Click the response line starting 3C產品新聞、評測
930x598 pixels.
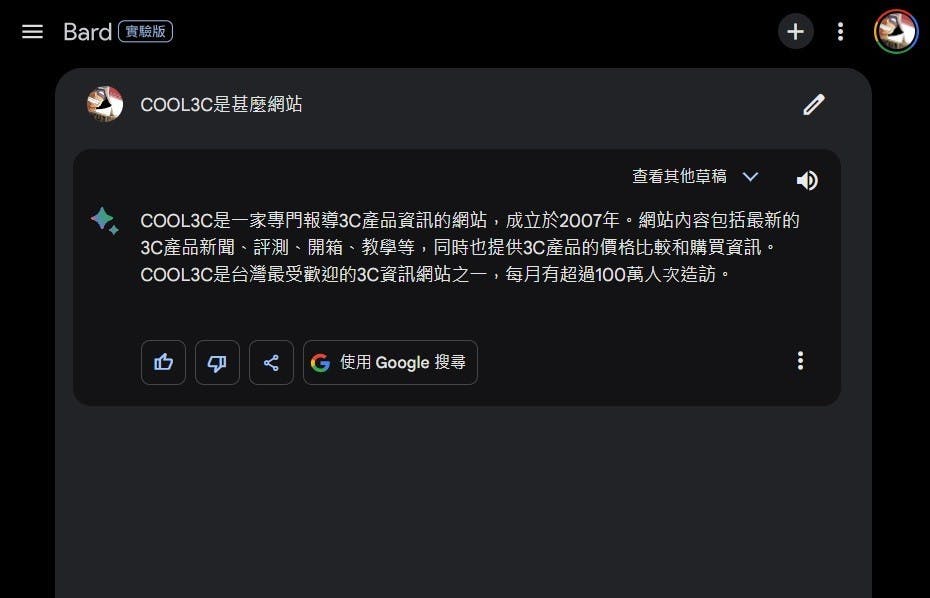click(x=458, y=247)
